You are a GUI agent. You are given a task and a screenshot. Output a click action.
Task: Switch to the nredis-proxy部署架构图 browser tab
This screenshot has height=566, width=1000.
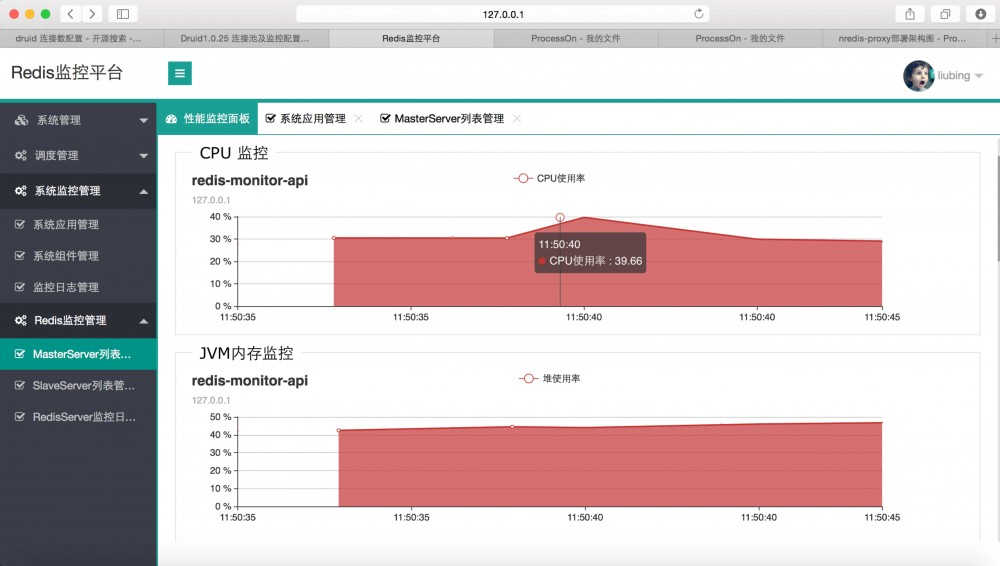(906, 38)
